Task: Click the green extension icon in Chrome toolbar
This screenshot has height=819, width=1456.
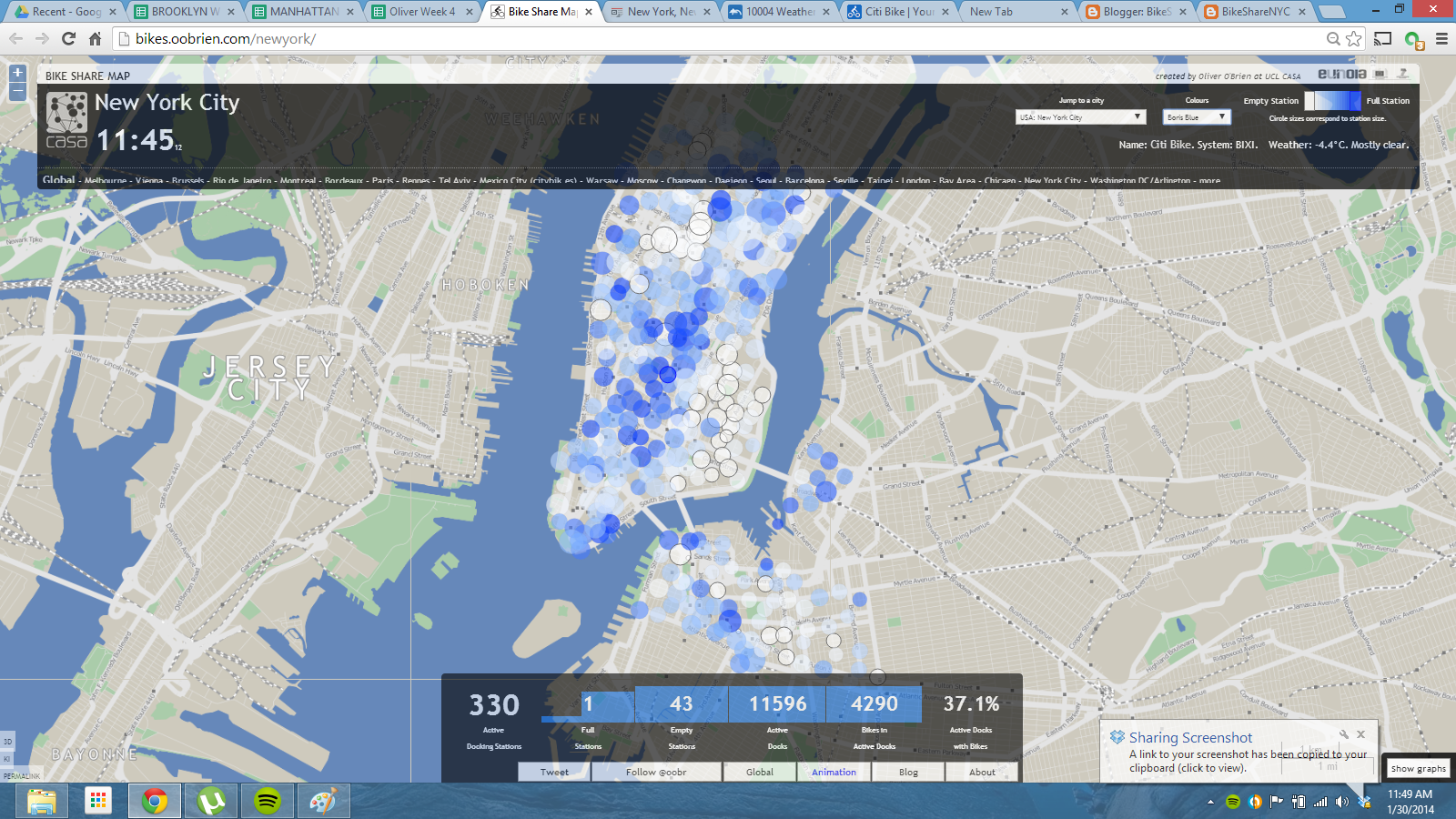Action: (1413, 39)
